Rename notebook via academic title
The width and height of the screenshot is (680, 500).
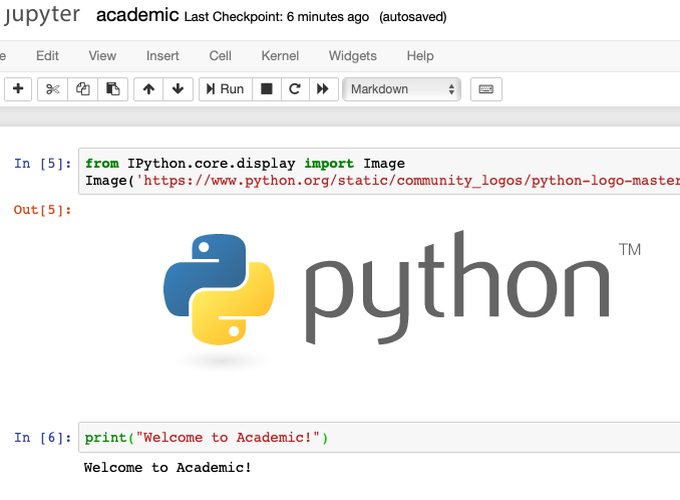click(137, 16)
